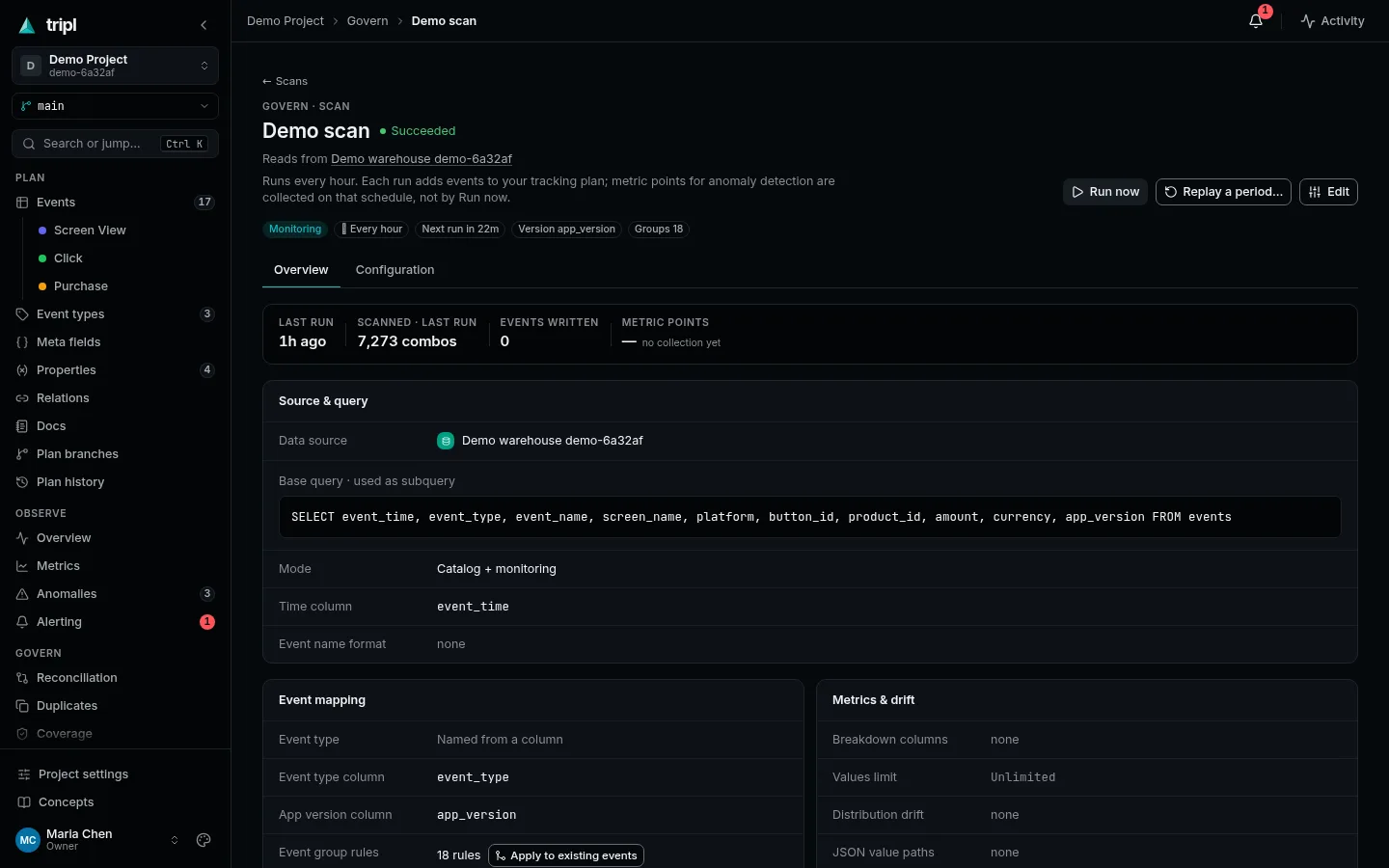
Task: Focus the Search or jump field
Action: click(115, 144)
